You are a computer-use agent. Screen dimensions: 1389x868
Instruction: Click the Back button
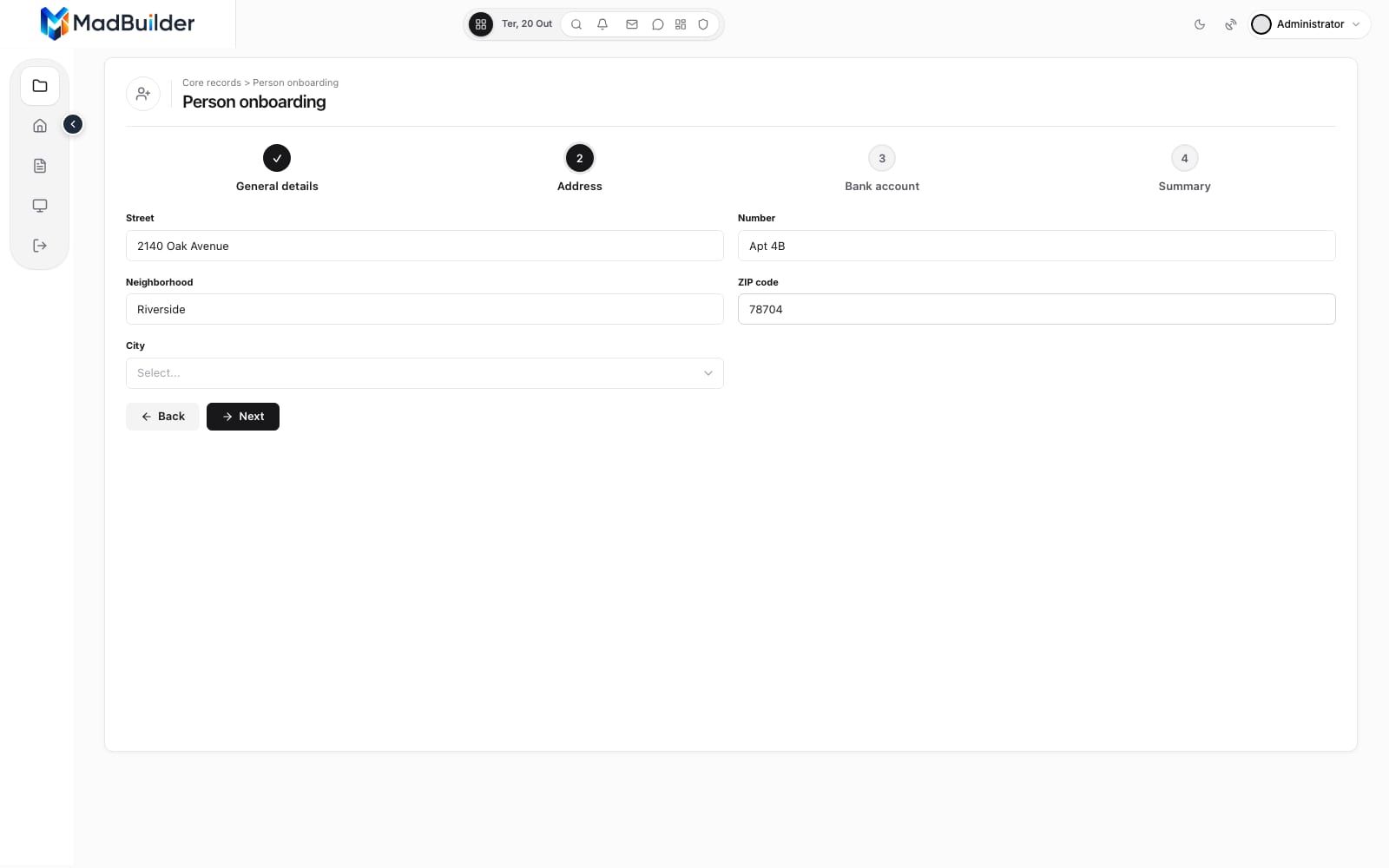pos(162,417)
